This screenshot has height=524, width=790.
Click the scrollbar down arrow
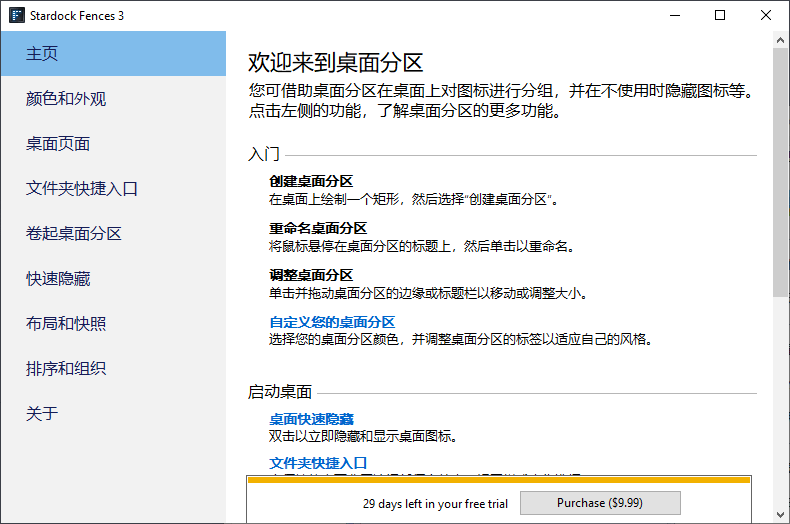tap(780, 515)
